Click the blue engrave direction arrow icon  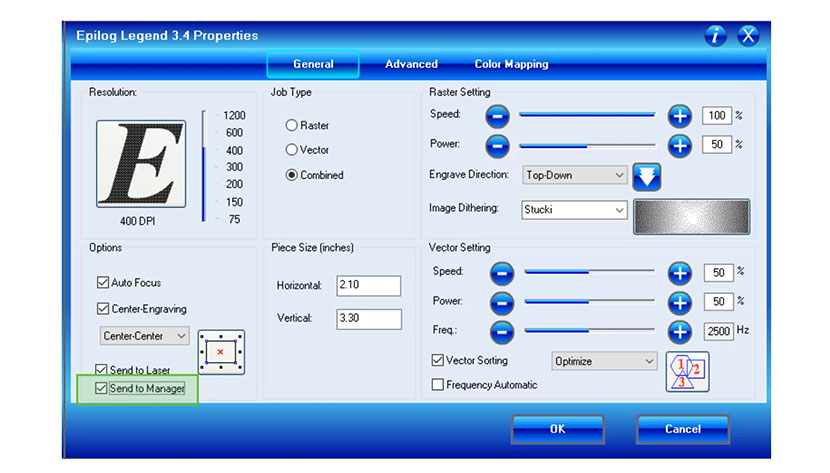(x=648, y=176)
